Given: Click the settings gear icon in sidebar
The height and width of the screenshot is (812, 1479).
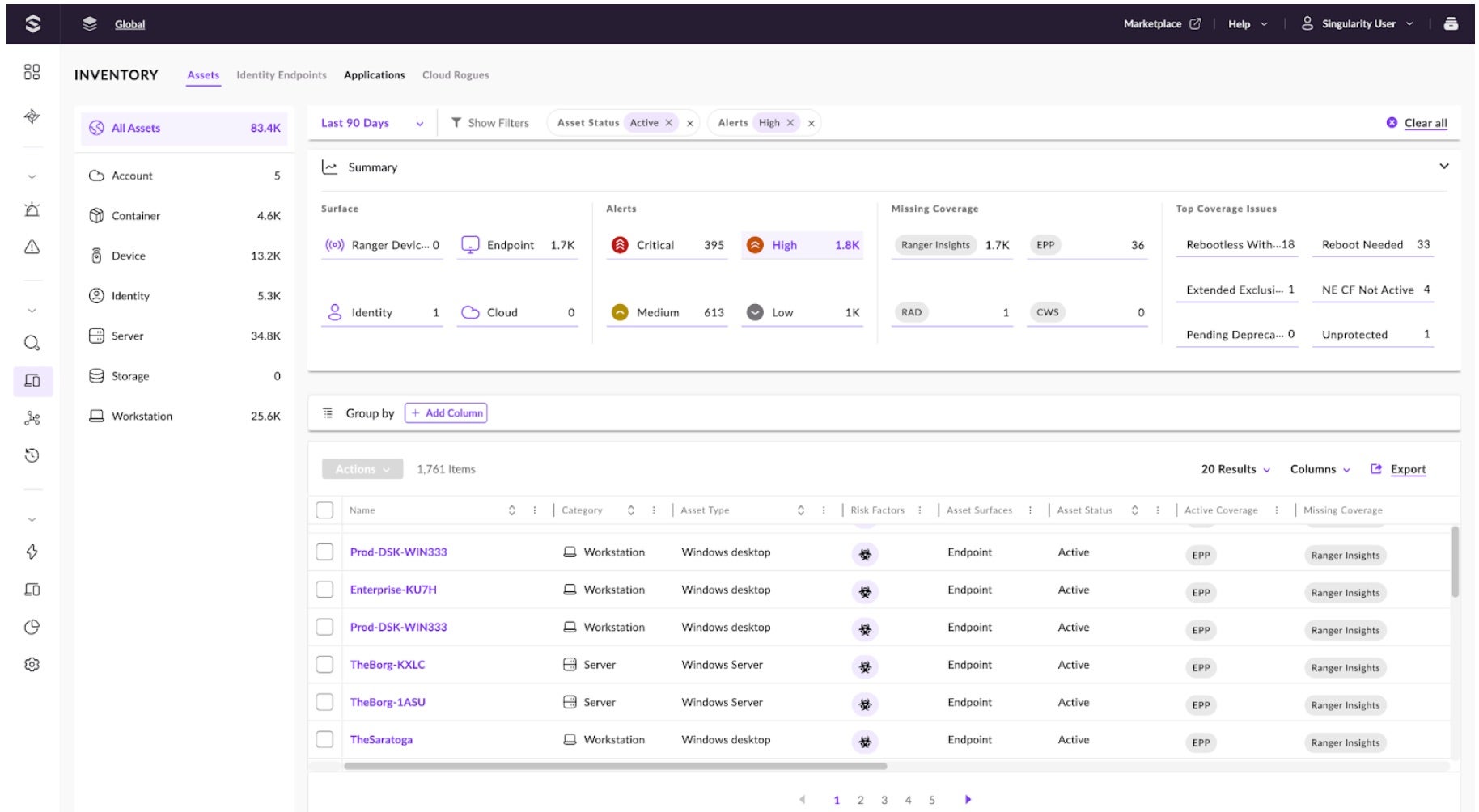Looking at the screenshot, I should tap(32, 664).
